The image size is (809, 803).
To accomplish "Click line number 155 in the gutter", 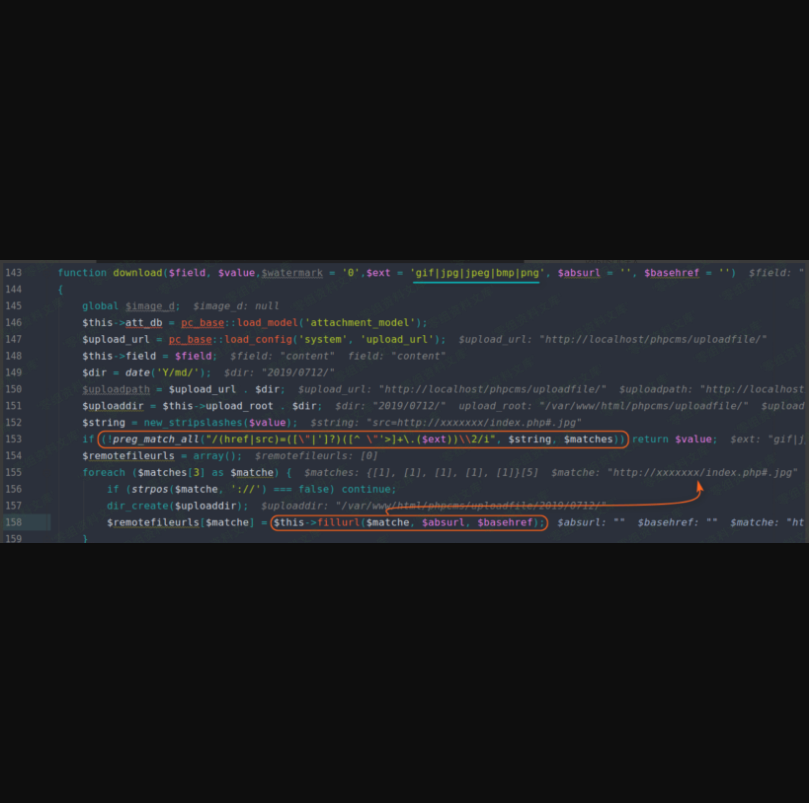I will [13, 472].
